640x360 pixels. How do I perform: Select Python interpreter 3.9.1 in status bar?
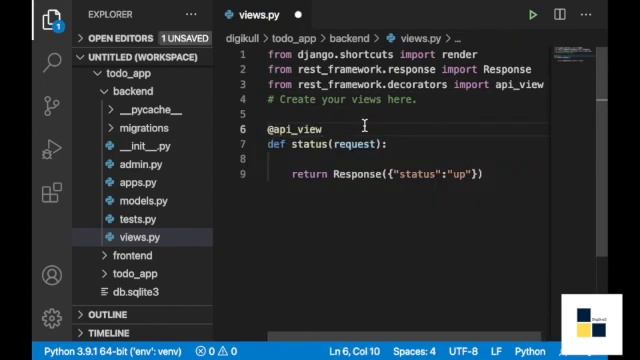point(113,351)
